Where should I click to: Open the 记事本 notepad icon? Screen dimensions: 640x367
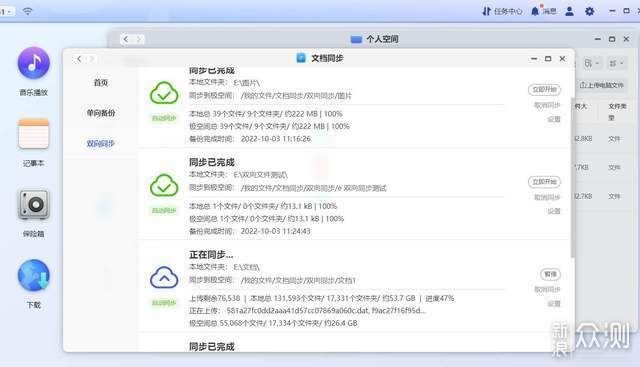(x=33, y=134)
